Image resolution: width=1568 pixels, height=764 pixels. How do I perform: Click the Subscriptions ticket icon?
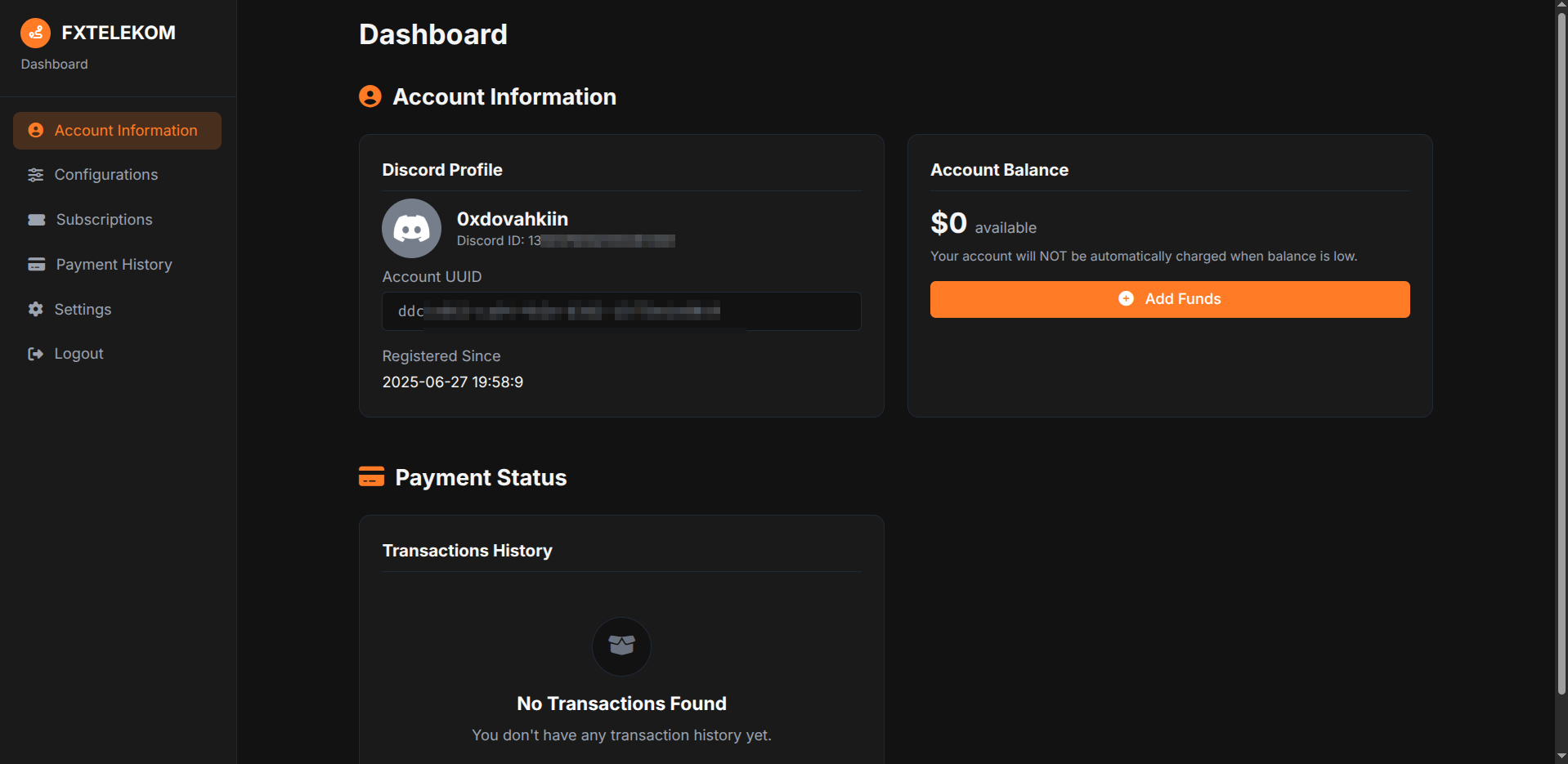[x=37, y=220]
